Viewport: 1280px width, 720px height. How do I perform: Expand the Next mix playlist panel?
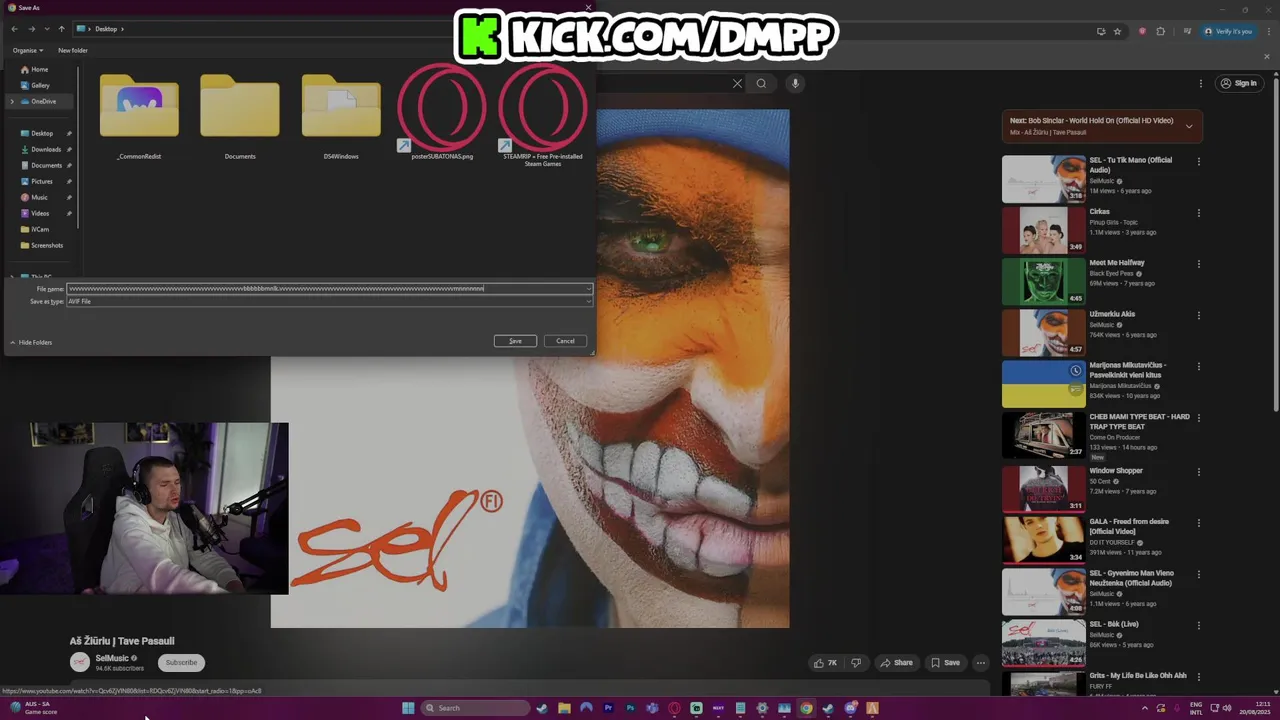tap(1189, 126)
